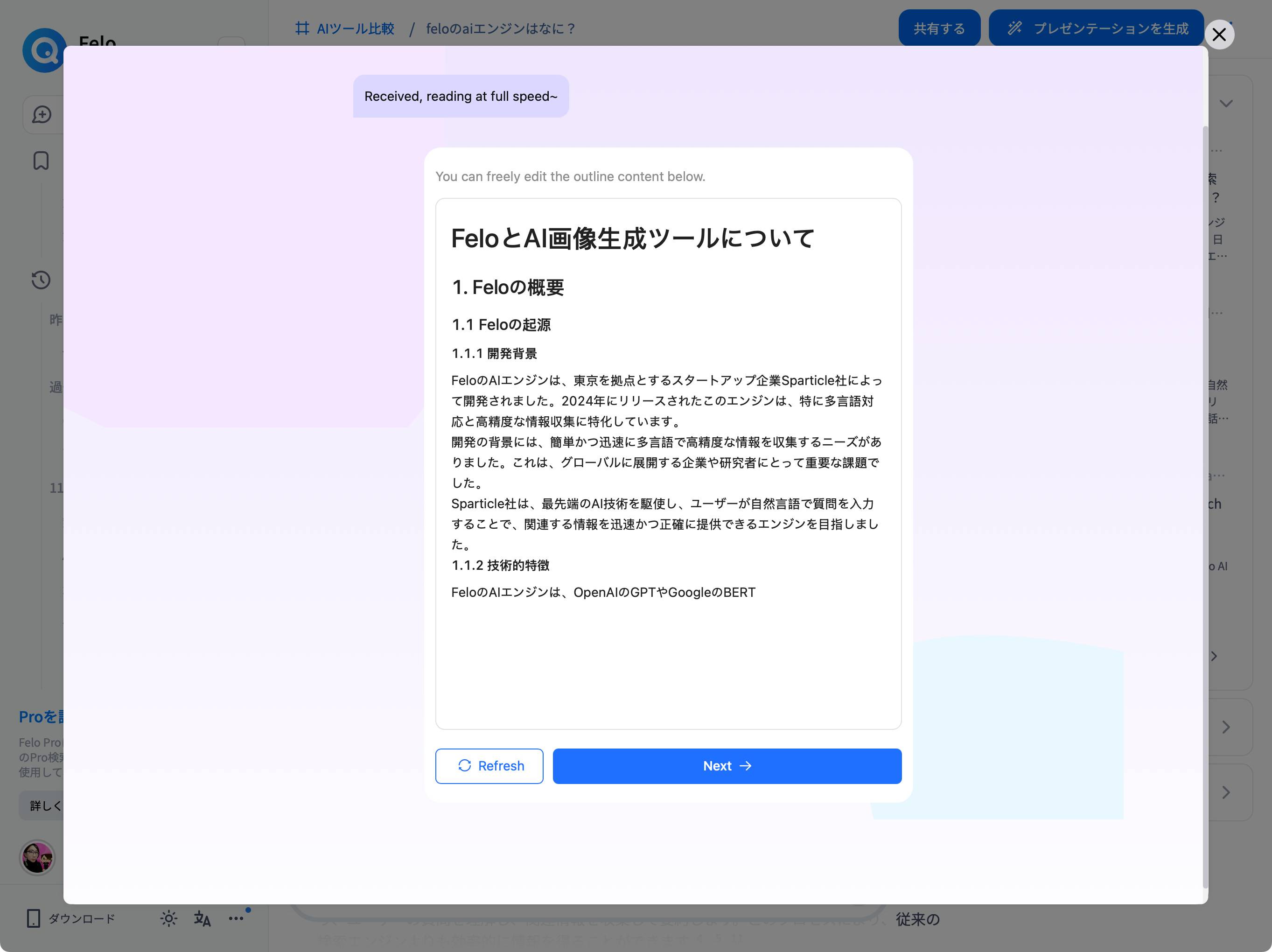Click プレゼンテーションを生成 button

pos(1096,28)
